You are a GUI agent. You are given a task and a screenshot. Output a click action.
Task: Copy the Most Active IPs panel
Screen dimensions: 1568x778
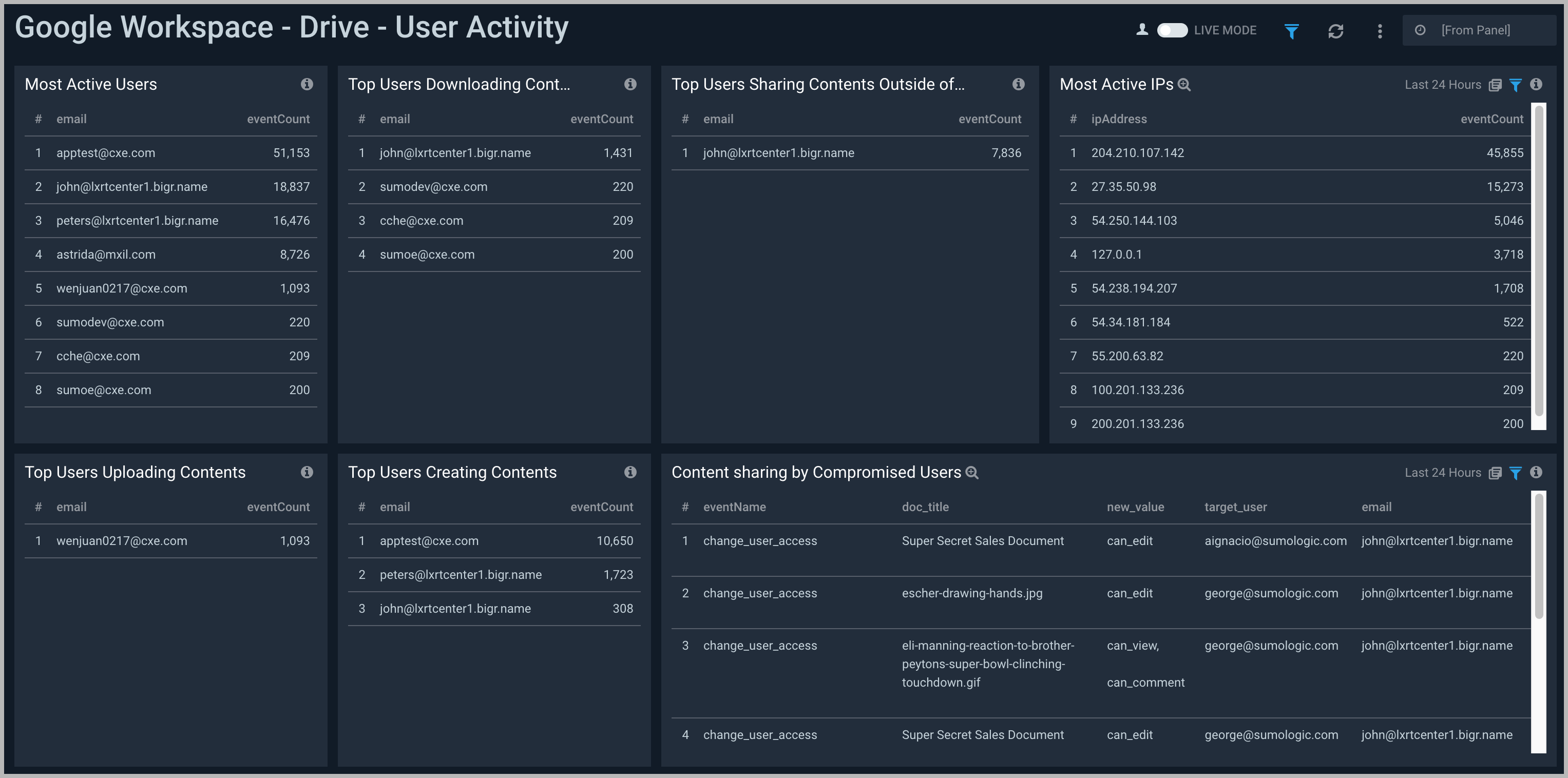click(1496, 85)
